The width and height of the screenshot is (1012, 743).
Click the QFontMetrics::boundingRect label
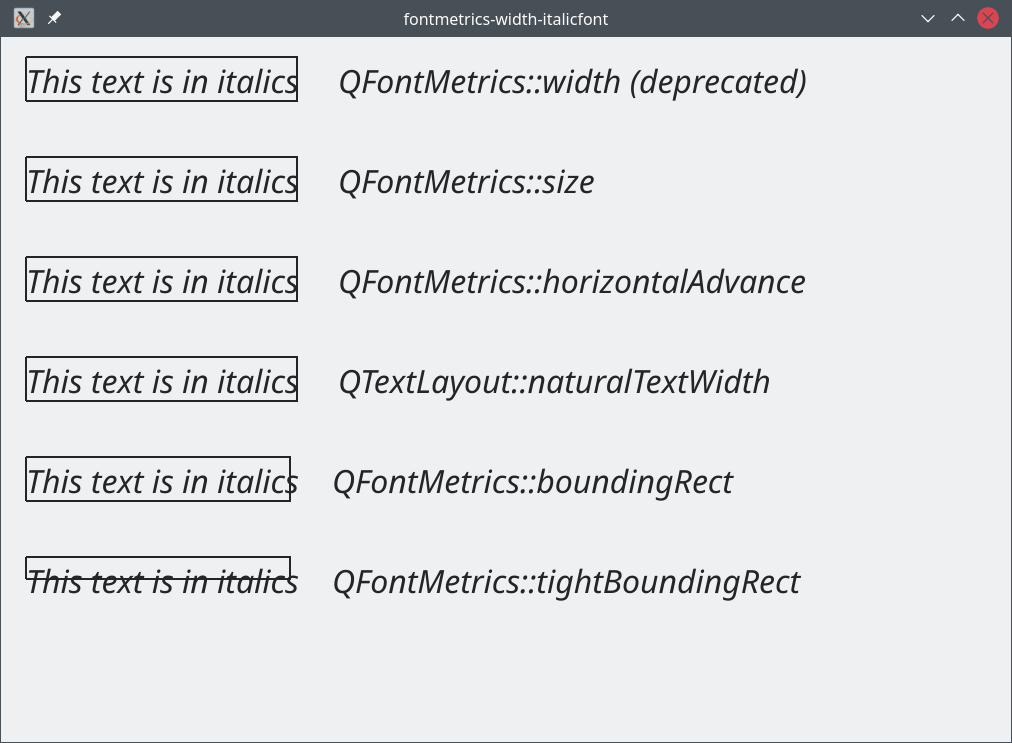pyautogui.click(x=532, y=481)
